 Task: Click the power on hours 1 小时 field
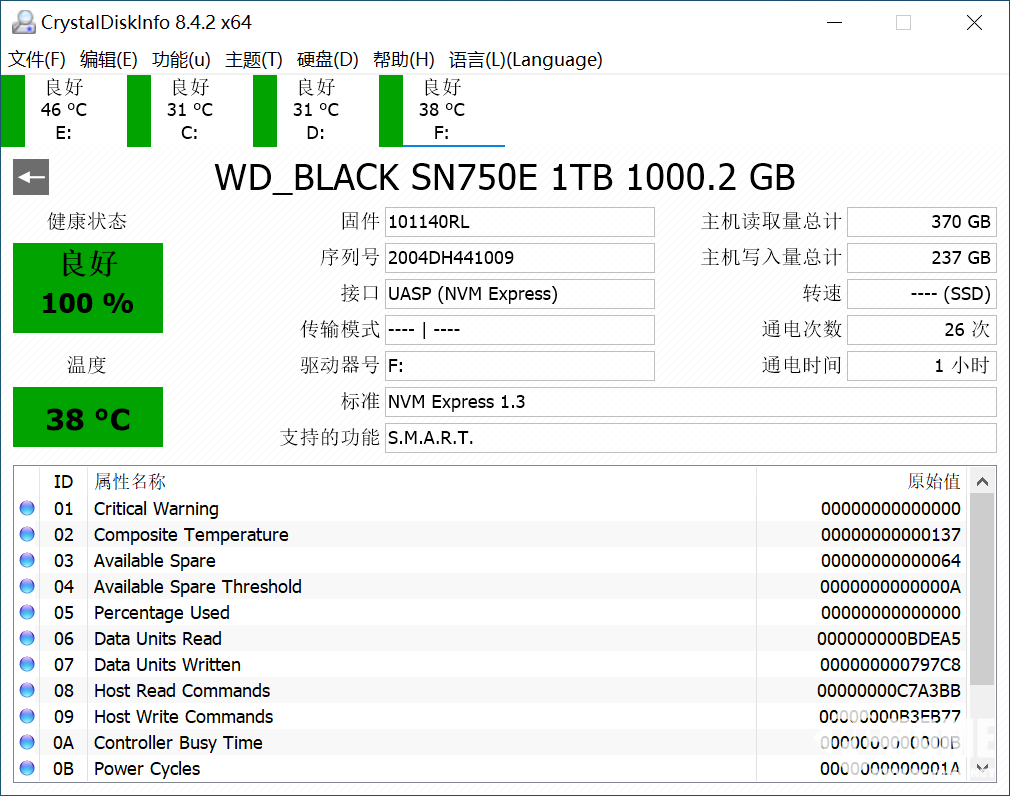coord(922,366)
